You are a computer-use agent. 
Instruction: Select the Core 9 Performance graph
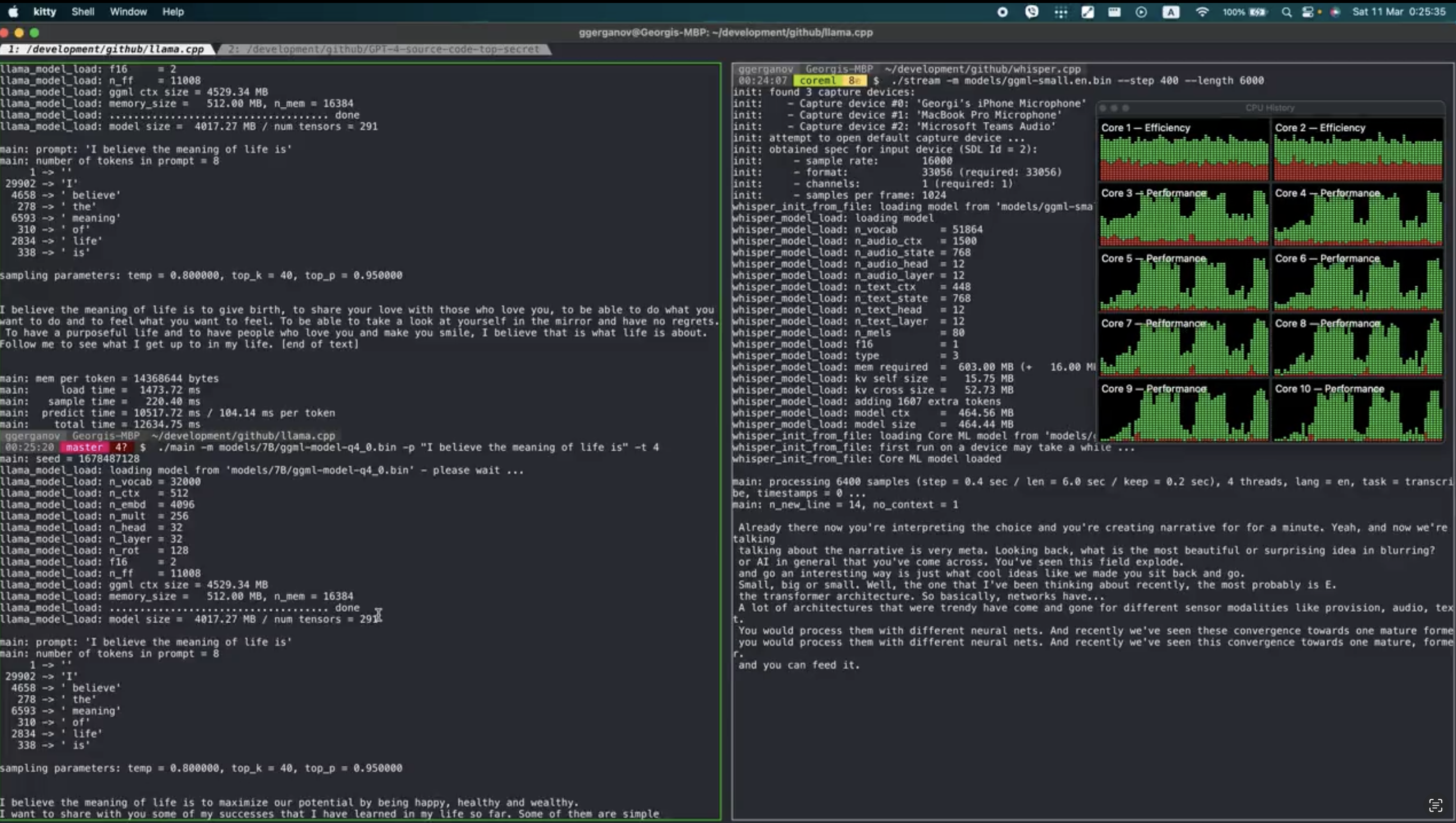[1184, 411]
